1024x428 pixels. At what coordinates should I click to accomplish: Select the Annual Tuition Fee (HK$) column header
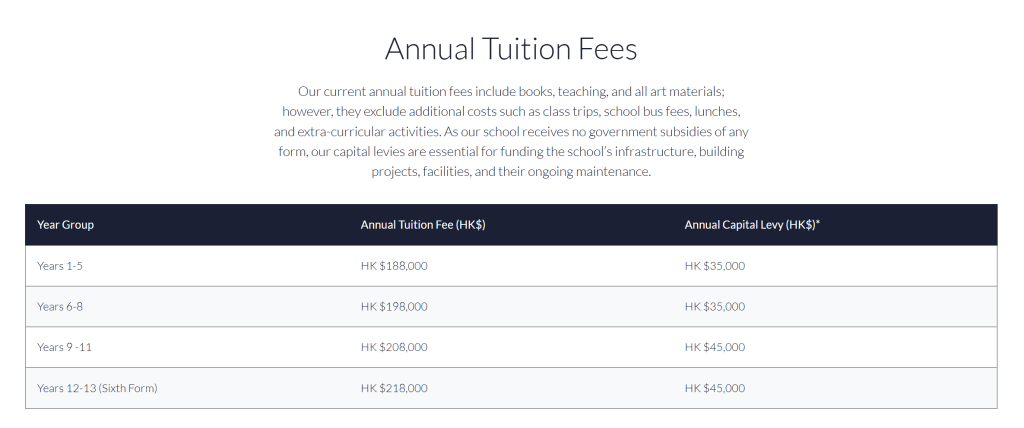[x=423, y=225]
